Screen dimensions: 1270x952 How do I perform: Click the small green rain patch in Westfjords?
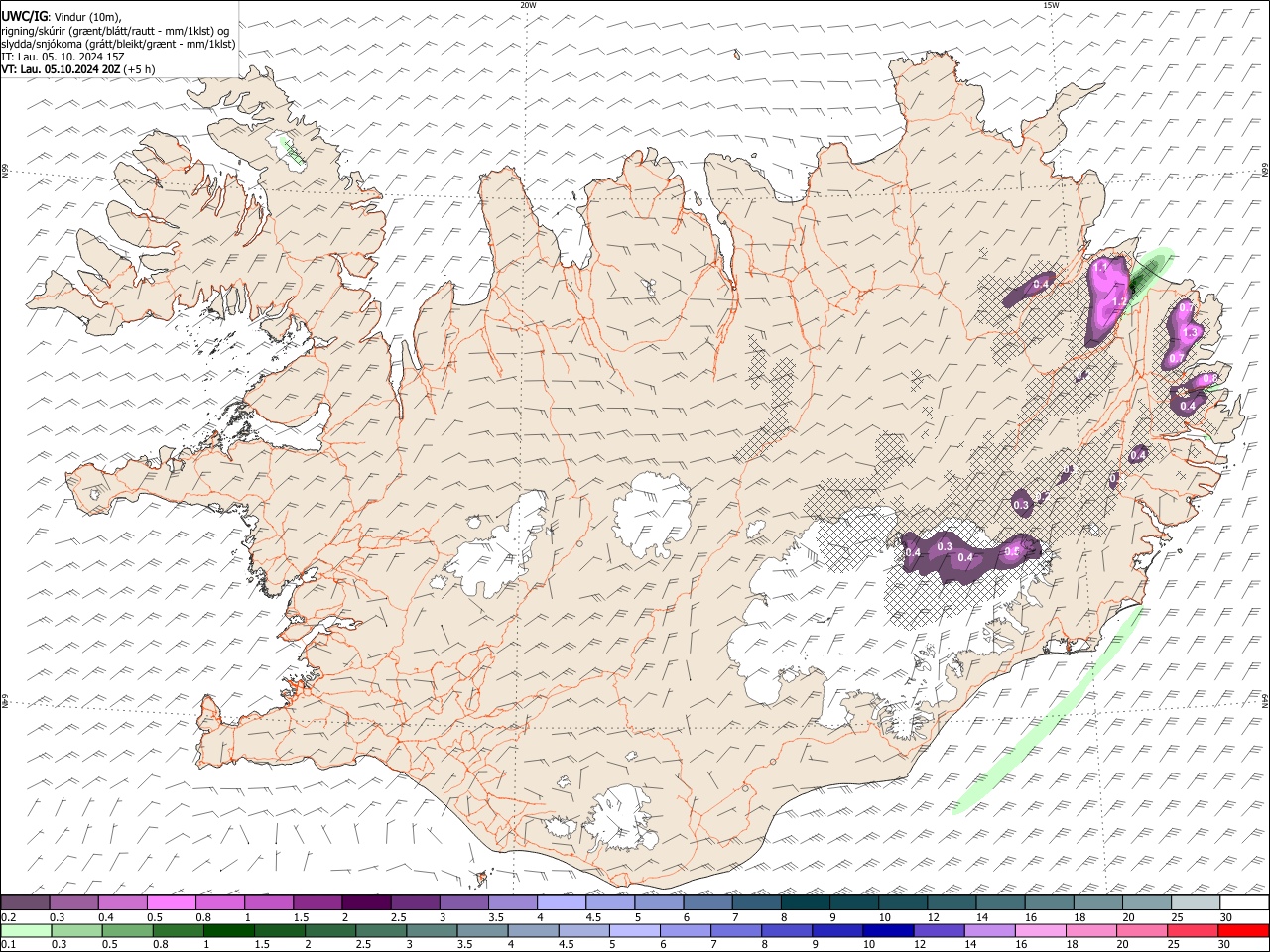[x=295, y=152]
